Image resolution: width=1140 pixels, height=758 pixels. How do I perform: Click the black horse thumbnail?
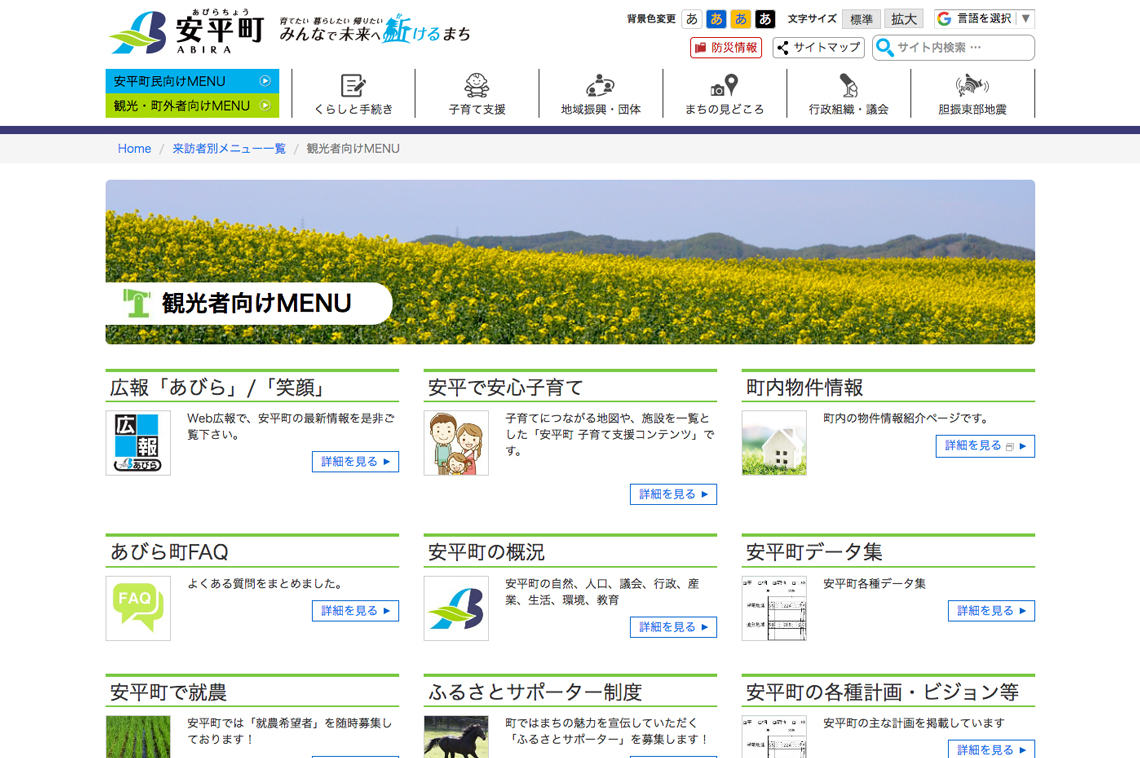pyautogui.click(x=457, y=737)
